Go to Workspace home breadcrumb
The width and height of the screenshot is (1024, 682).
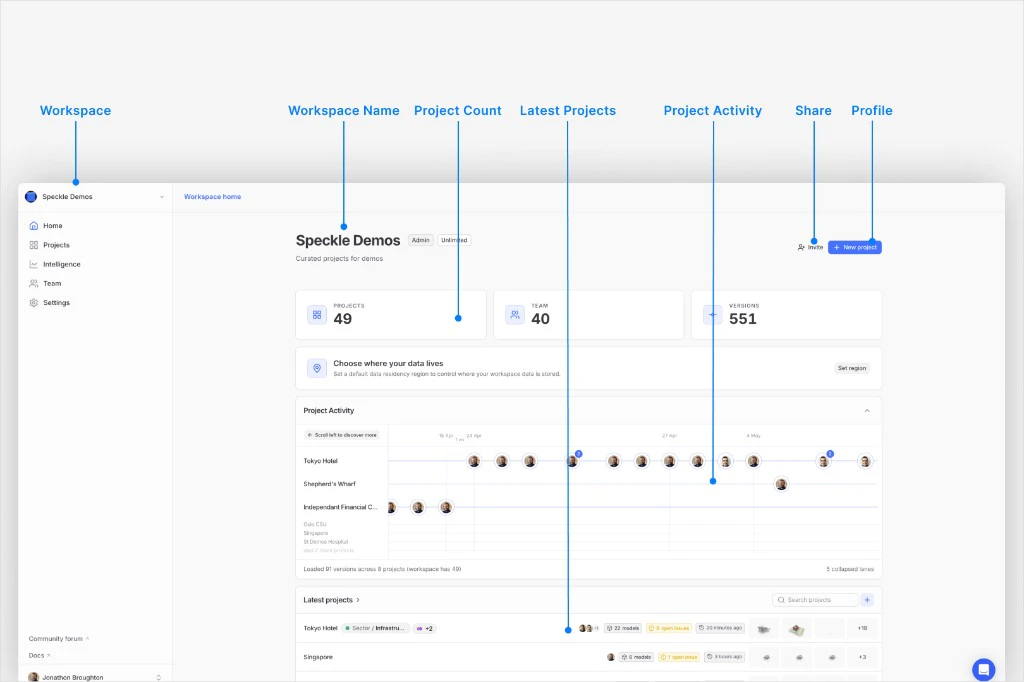tap(212, 197)
